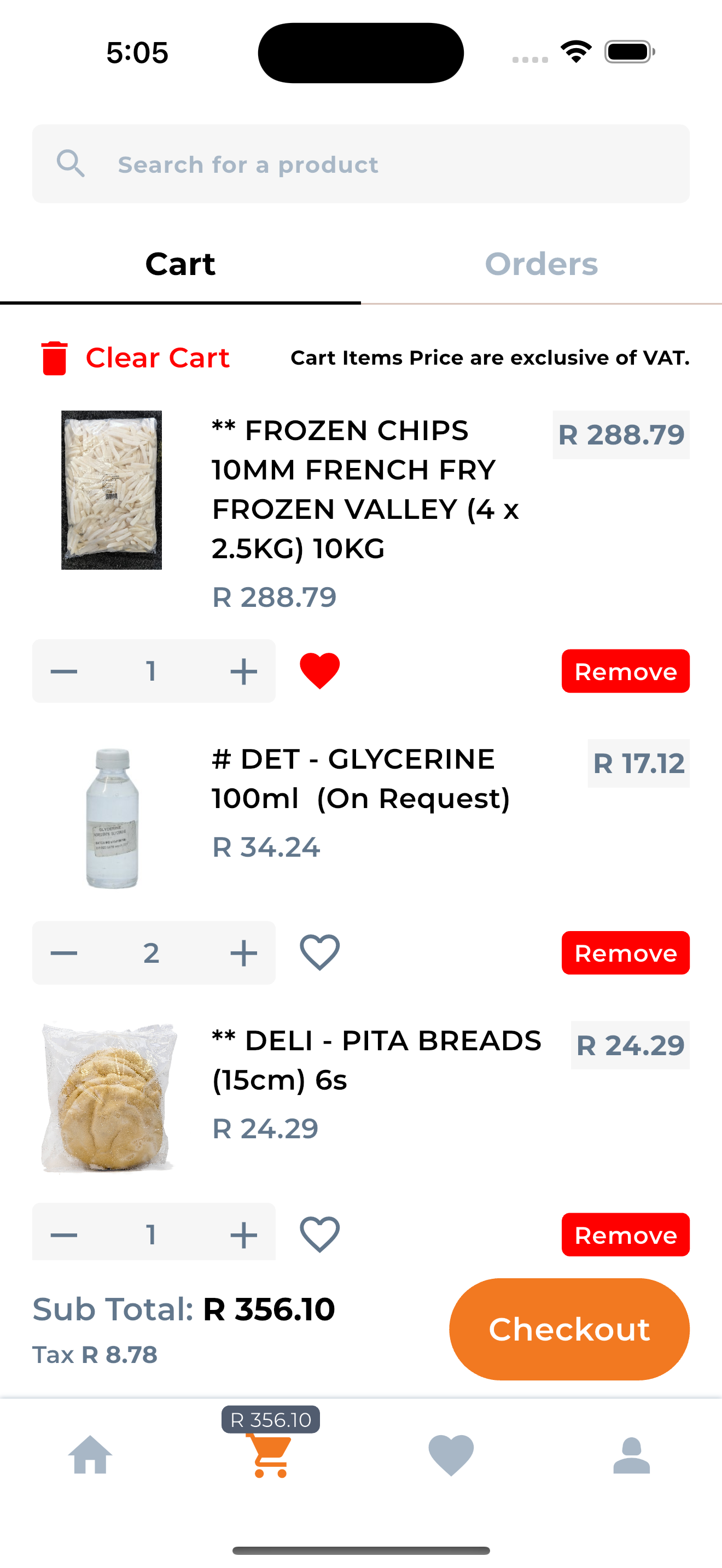
Task: Decrease Frozen Chips quantity with minus
Action: pyautogui.click(x=64, y=671)
